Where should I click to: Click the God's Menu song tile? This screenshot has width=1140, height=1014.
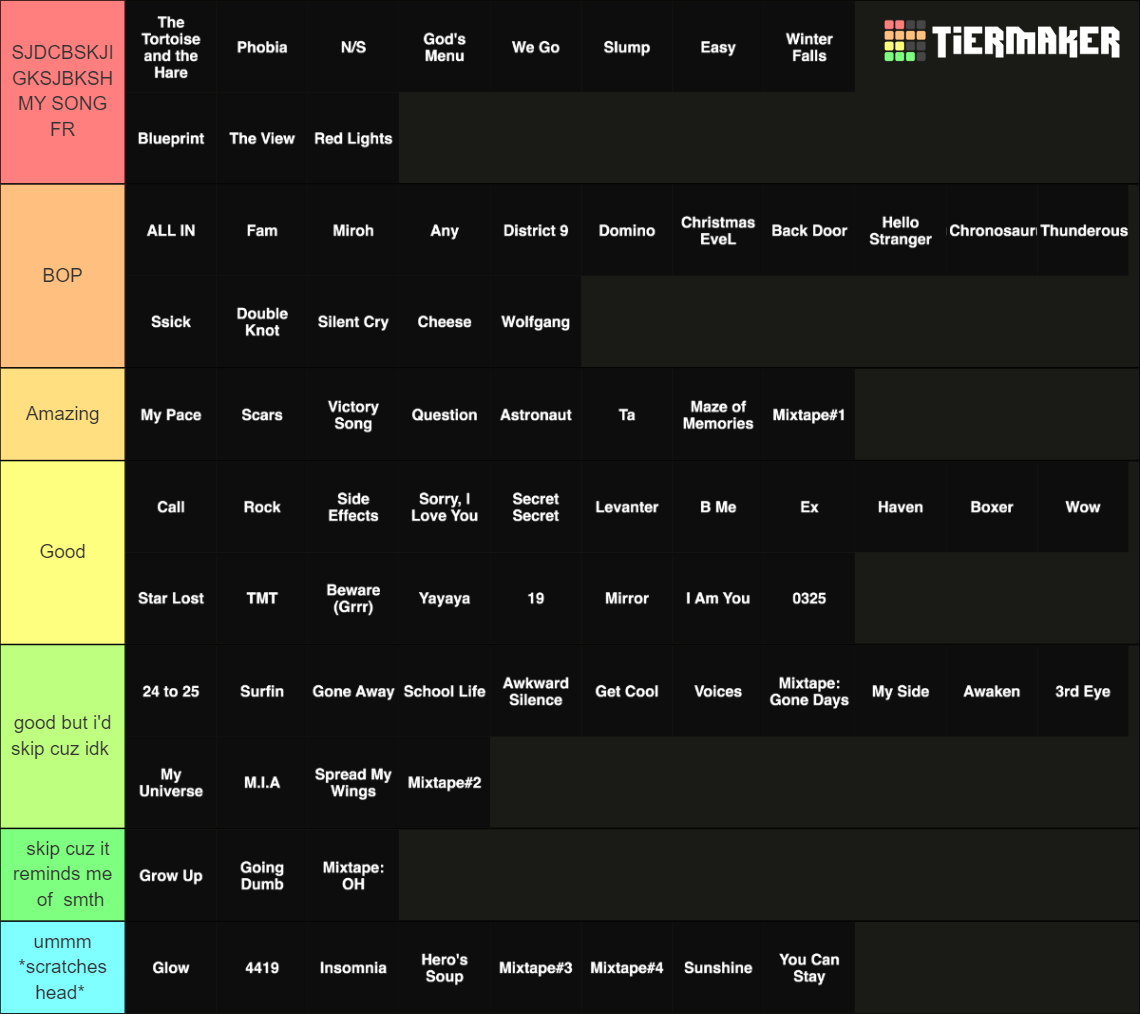click(444, 47)
